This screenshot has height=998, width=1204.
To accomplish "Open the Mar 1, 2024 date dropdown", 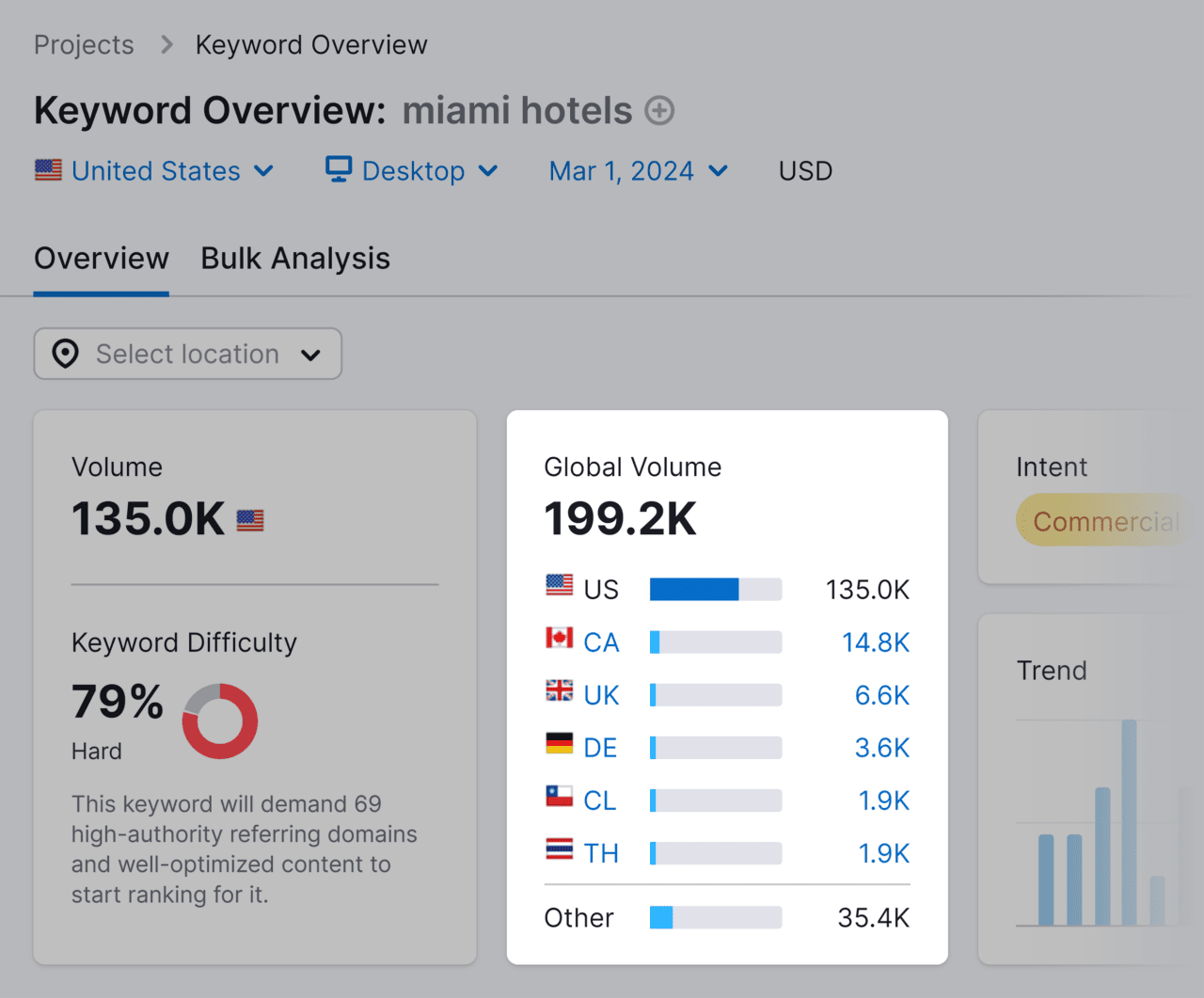I will pyautogui.click(x=639, y=170).
